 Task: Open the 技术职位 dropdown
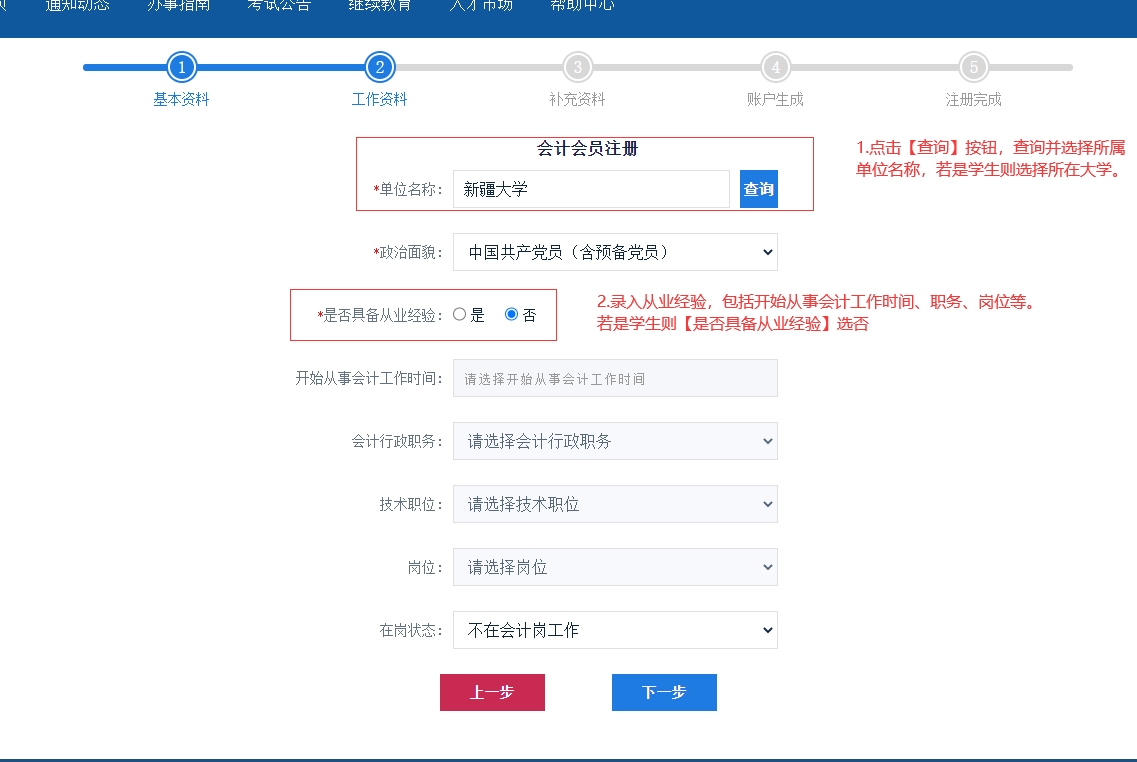click(615, 504)
